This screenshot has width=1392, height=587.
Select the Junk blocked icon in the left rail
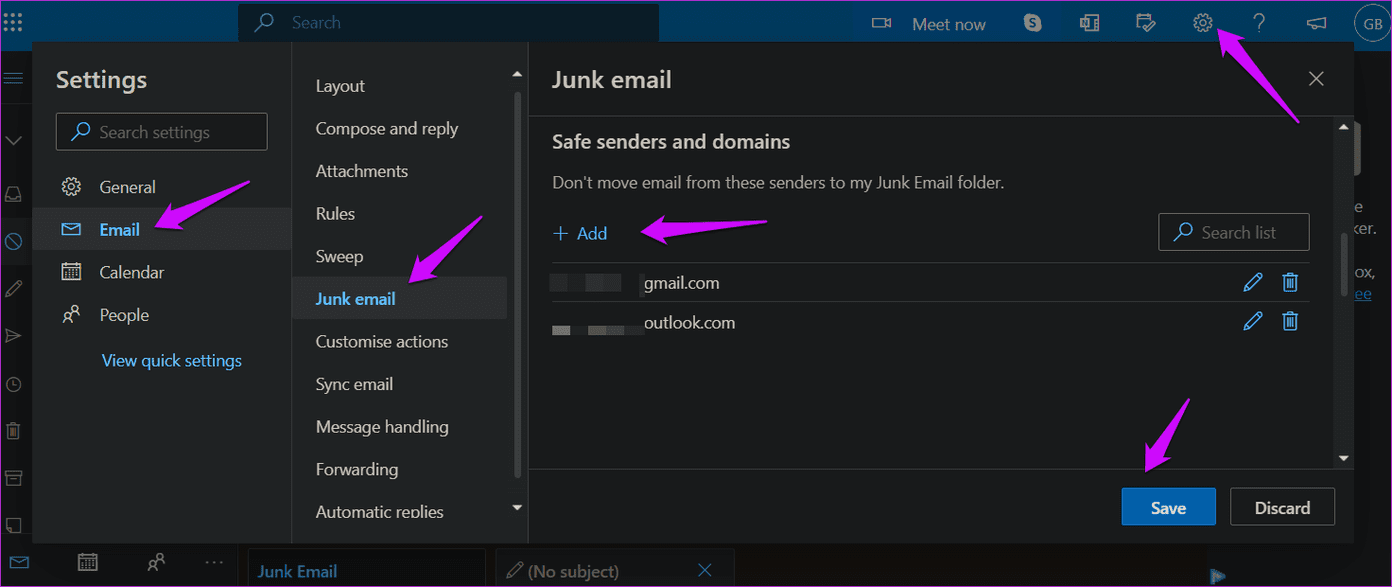click(x=14, y=241)
